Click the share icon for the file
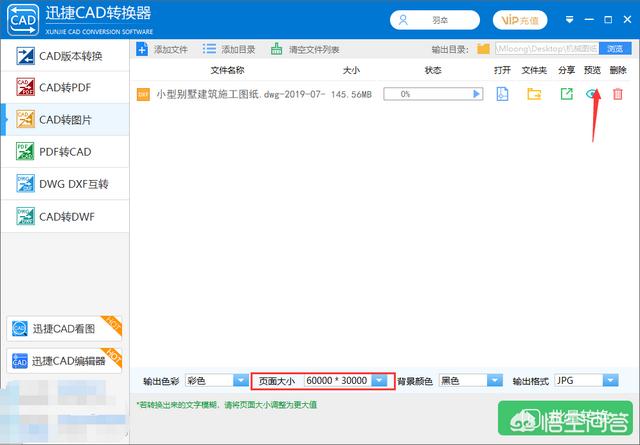This screenshot has width=640, height=445. [566, 94]
